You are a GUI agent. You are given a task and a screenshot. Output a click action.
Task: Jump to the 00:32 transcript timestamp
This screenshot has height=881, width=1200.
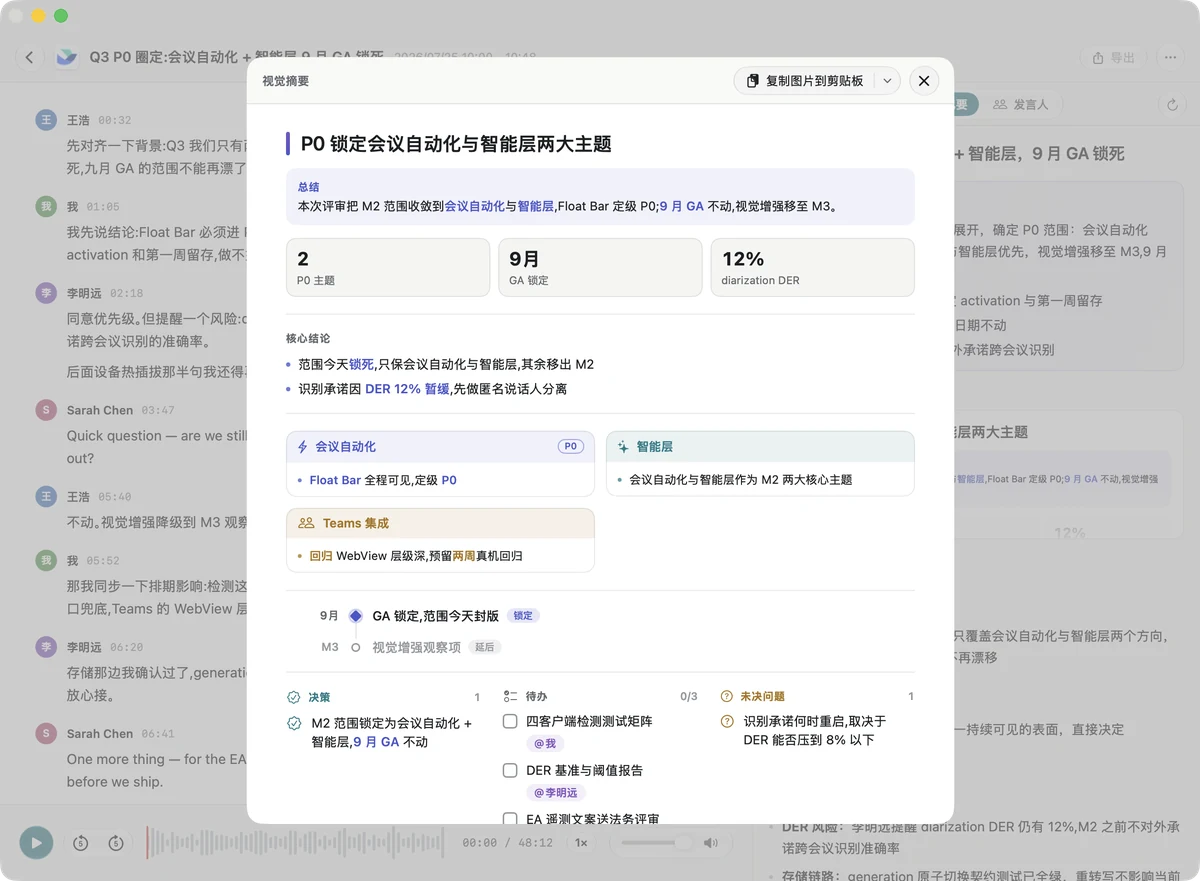coord(114,120)
